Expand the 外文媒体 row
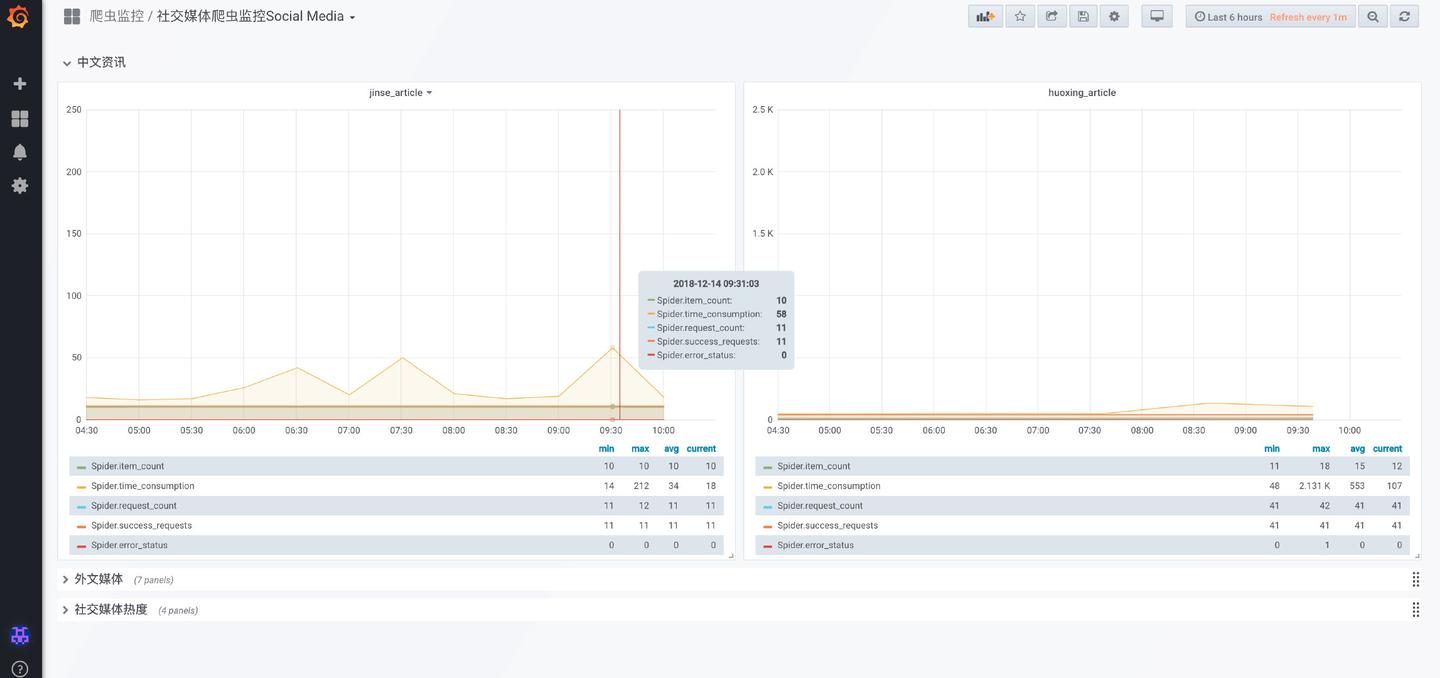 click(92, 579)
